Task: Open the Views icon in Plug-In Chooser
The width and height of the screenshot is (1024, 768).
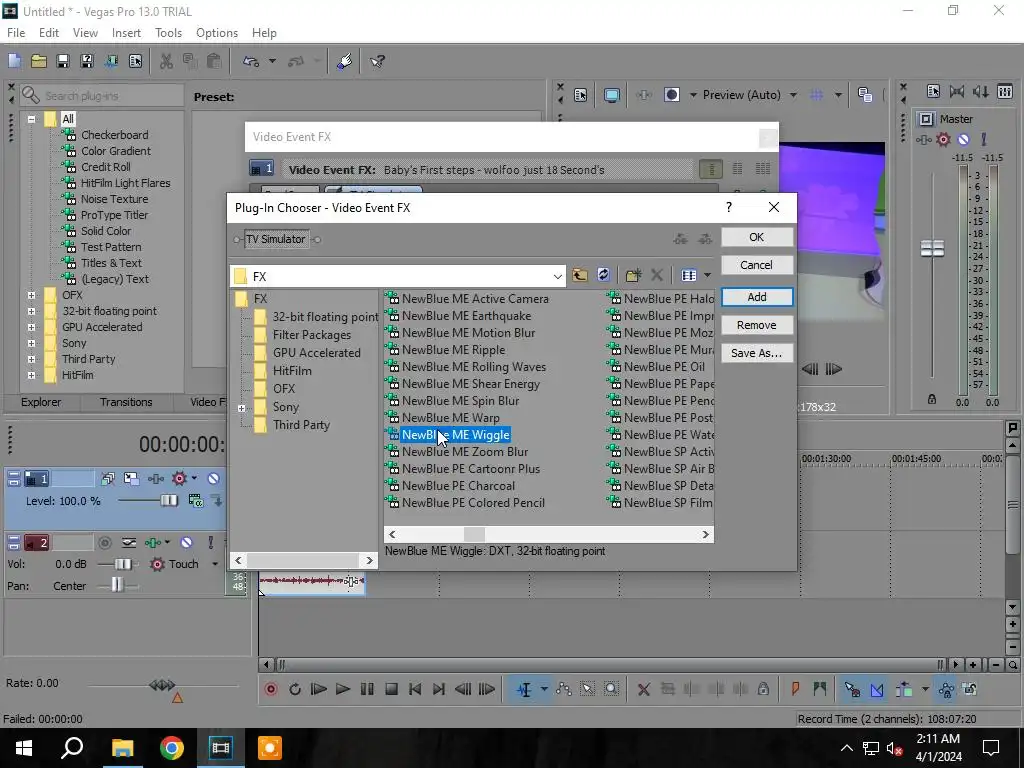Action: click(689, 276)
